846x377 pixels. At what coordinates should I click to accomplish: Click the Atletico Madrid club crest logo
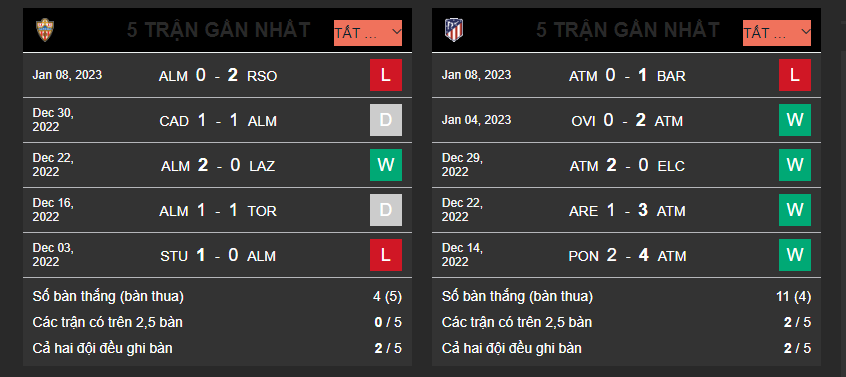click(454, 30)
